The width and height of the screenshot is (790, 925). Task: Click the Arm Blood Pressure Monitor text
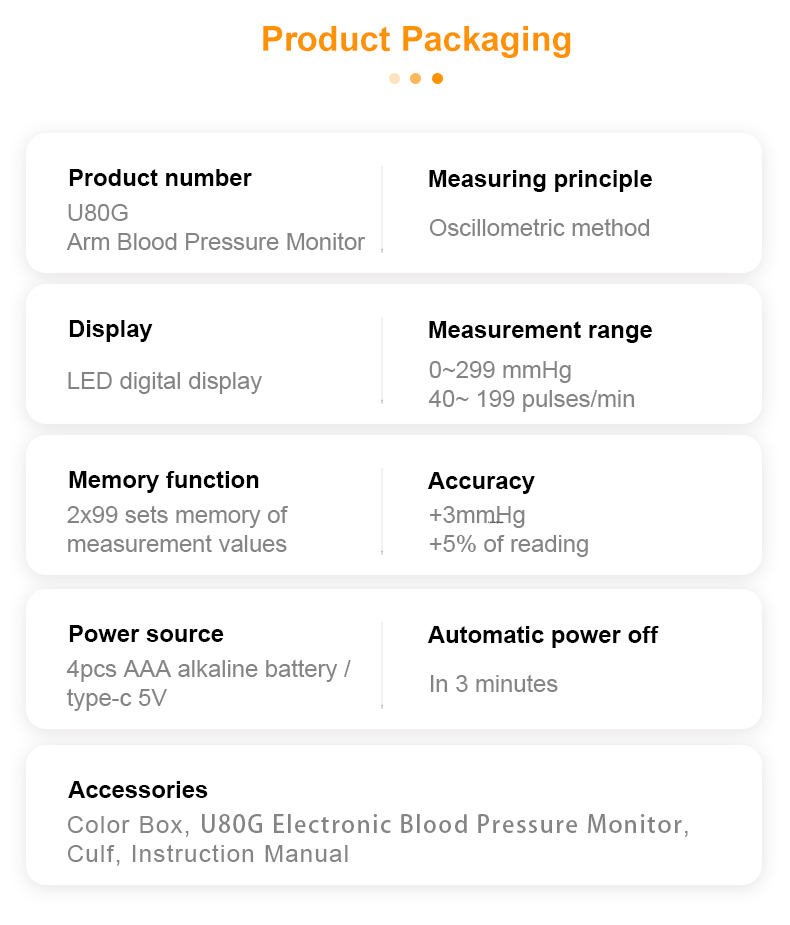[216, 241]
